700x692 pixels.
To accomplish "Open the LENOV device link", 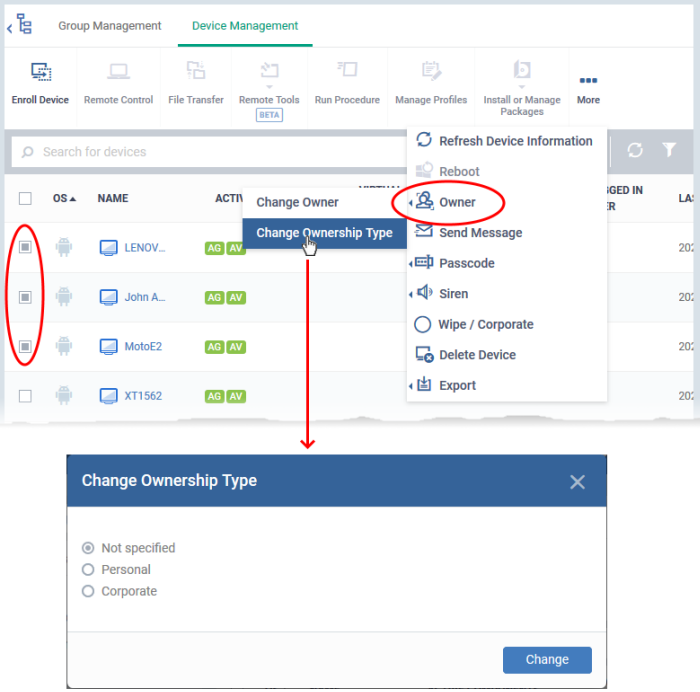I will click(x=145, y=248).
